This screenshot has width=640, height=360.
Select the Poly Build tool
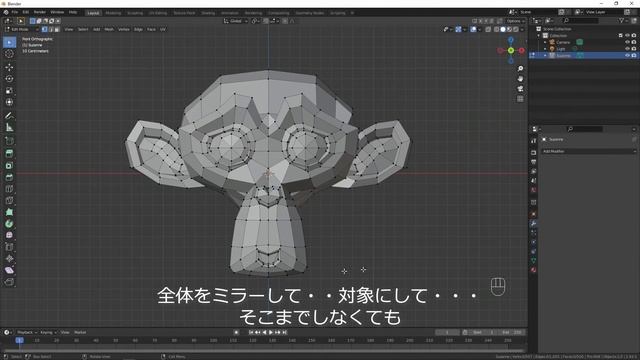[9, 212]
